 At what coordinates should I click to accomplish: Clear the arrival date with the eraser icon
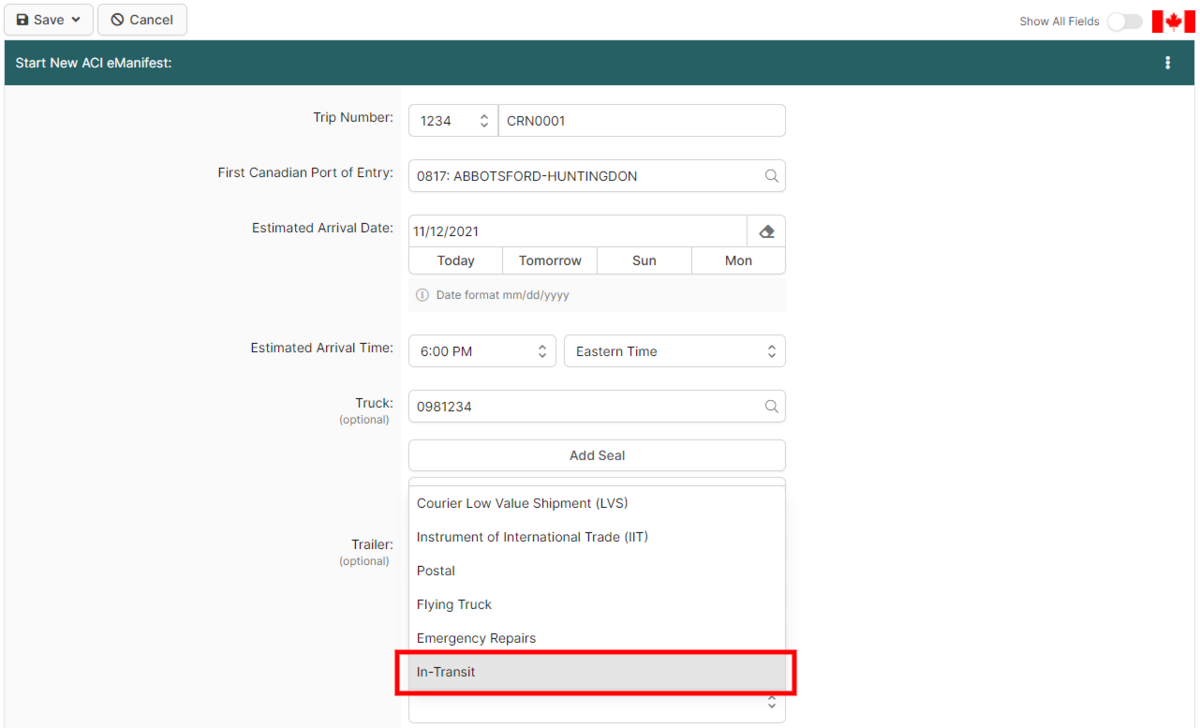tap(766, 230)
